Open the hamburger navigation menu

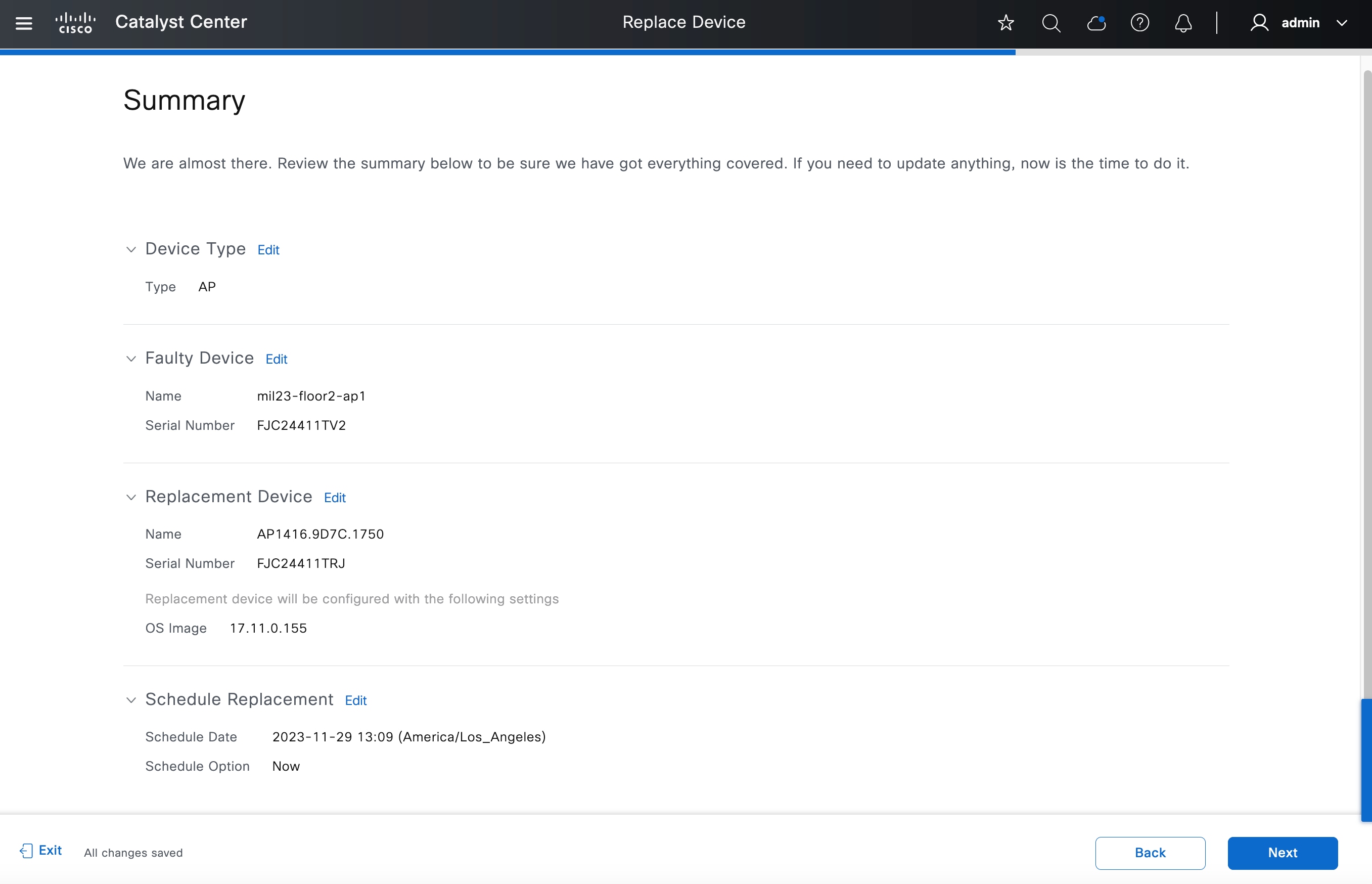(24, 23)
